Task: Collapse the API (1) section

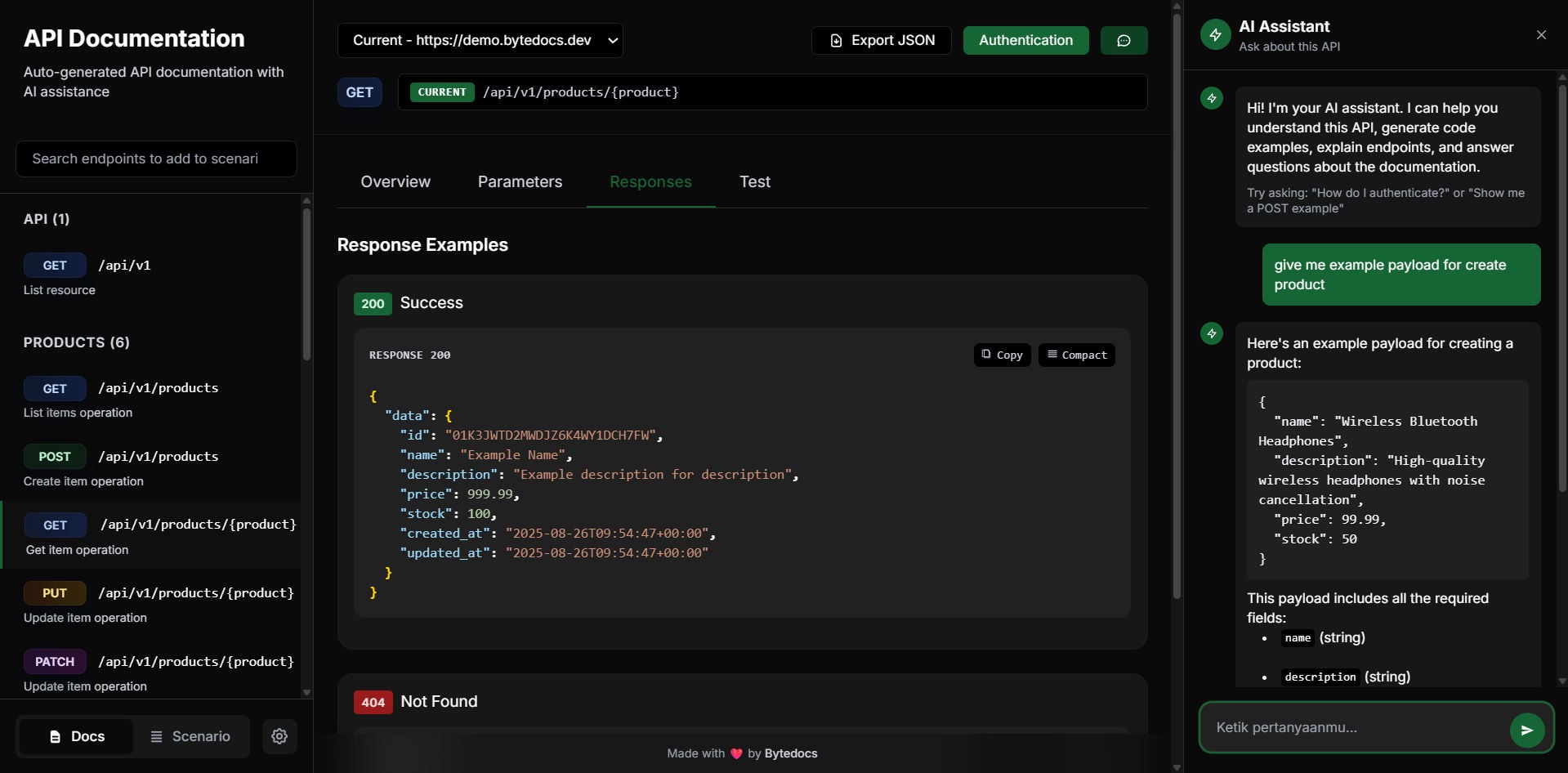Action: [47, 219]
